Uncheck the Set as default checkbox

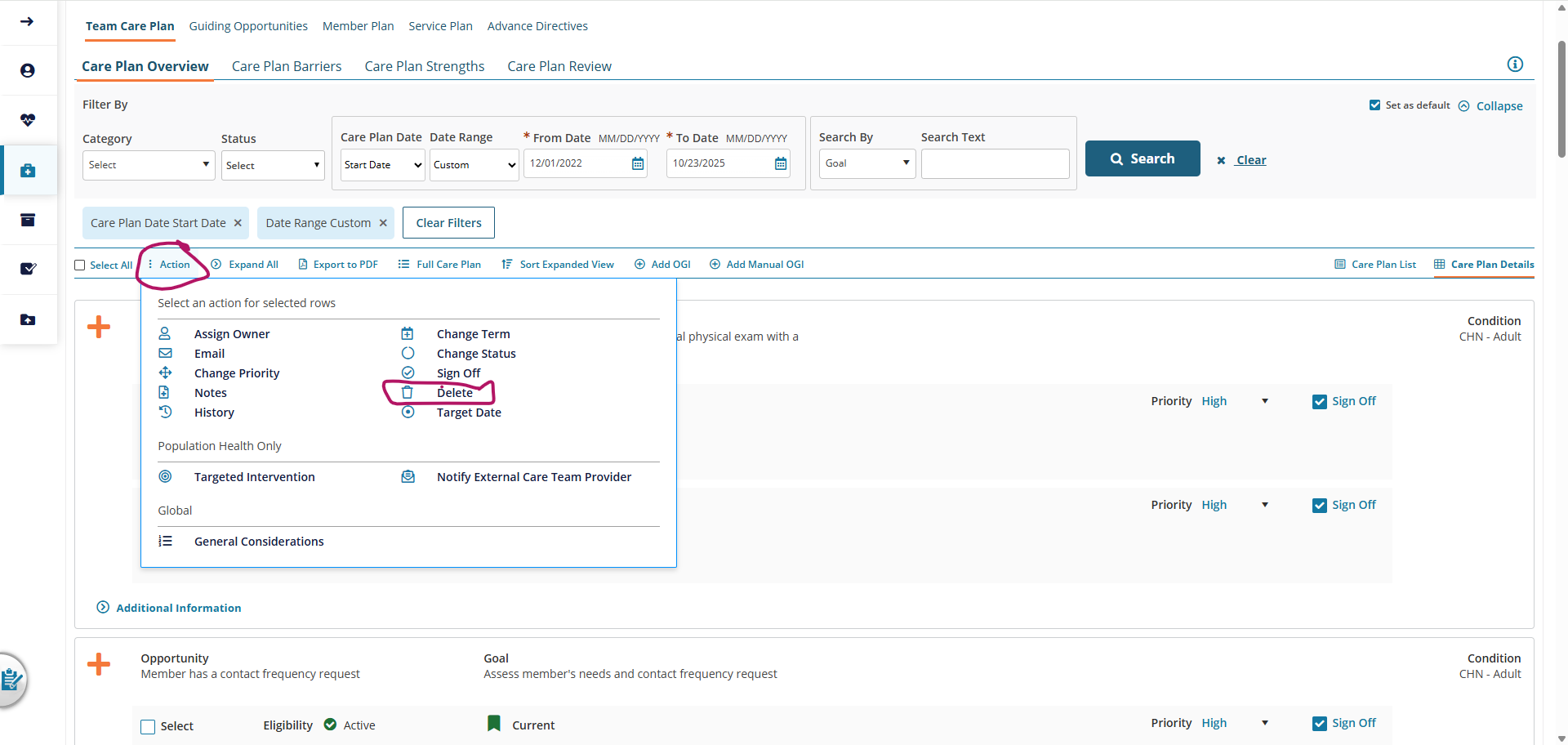click(1374, 105)
